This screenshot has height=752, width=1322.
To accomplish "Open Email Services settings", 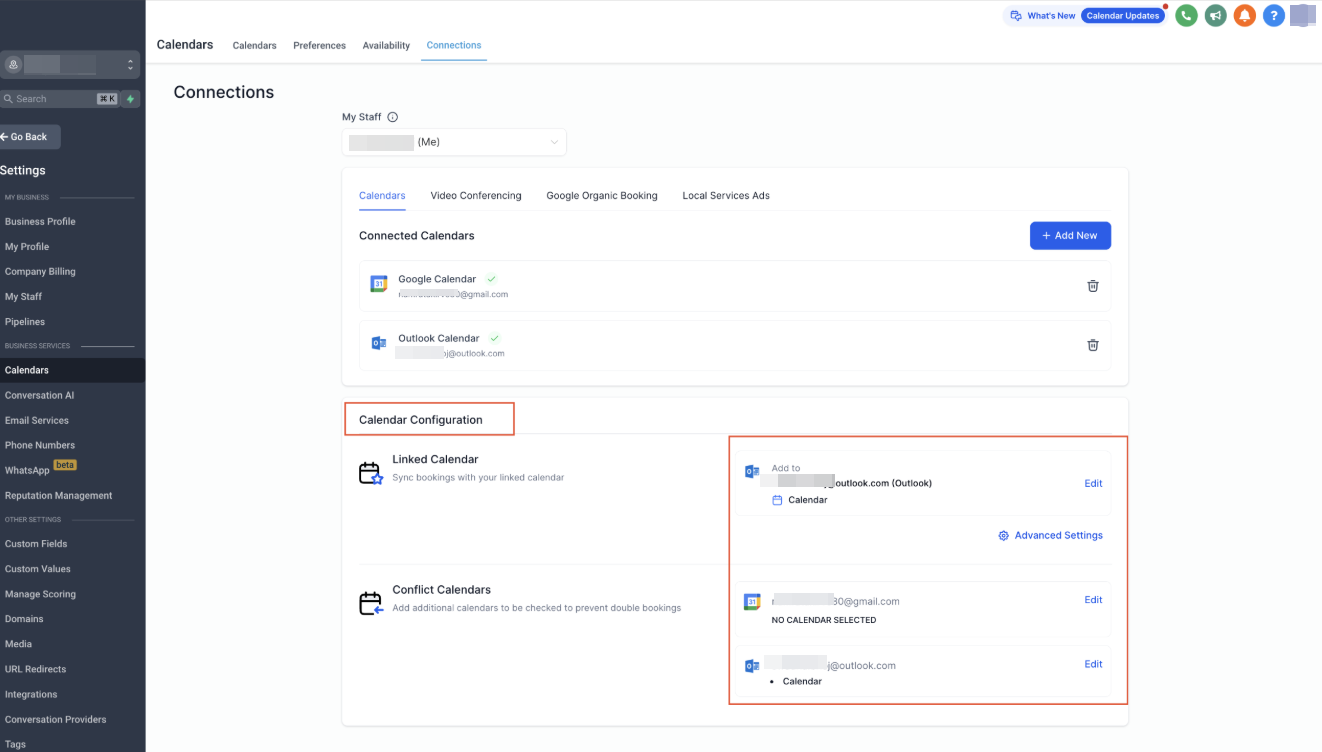I will [x=37, y=421].
